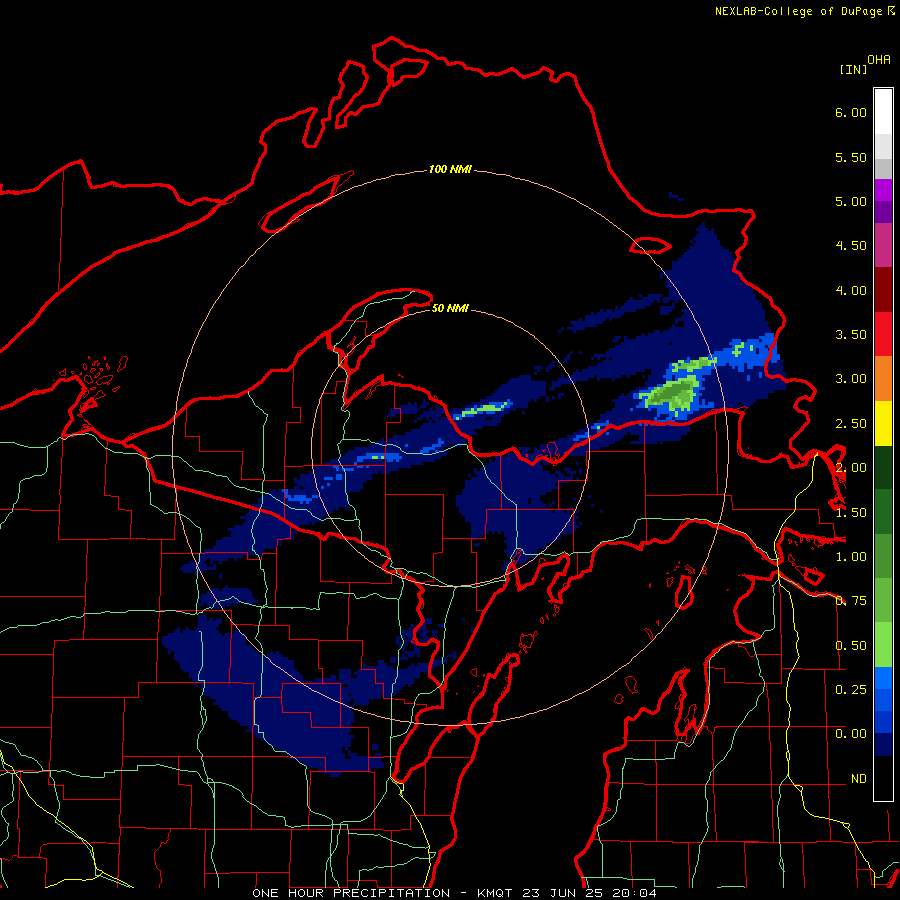
Task: Click the ND legend label
Action: 859,779
